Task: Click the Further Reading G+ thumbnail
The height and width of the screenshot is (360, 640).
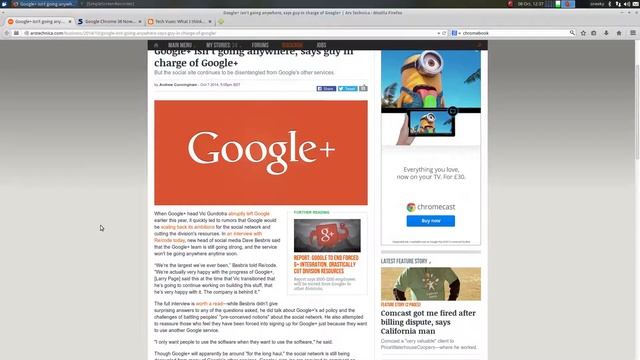Action: click(327, 236)
